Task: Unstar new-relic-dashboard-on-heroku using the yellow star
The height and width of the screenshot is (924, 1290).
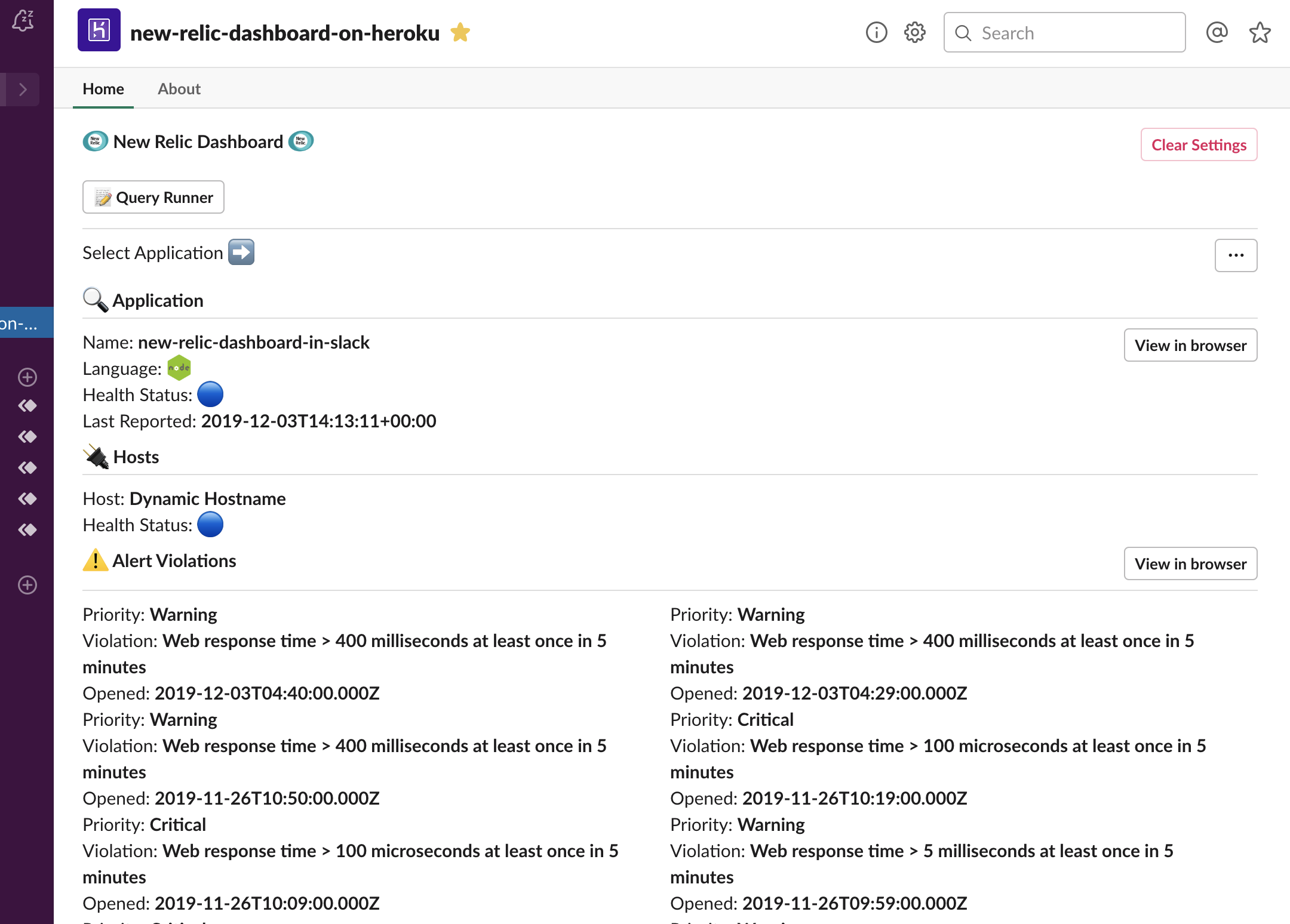Action: [460, 32]
